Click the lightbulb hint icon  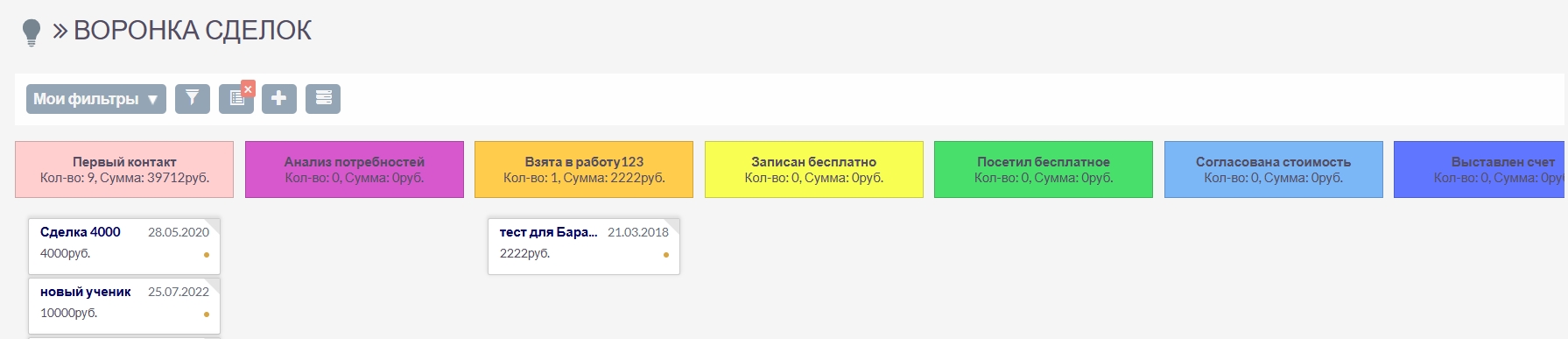point(32,32)
